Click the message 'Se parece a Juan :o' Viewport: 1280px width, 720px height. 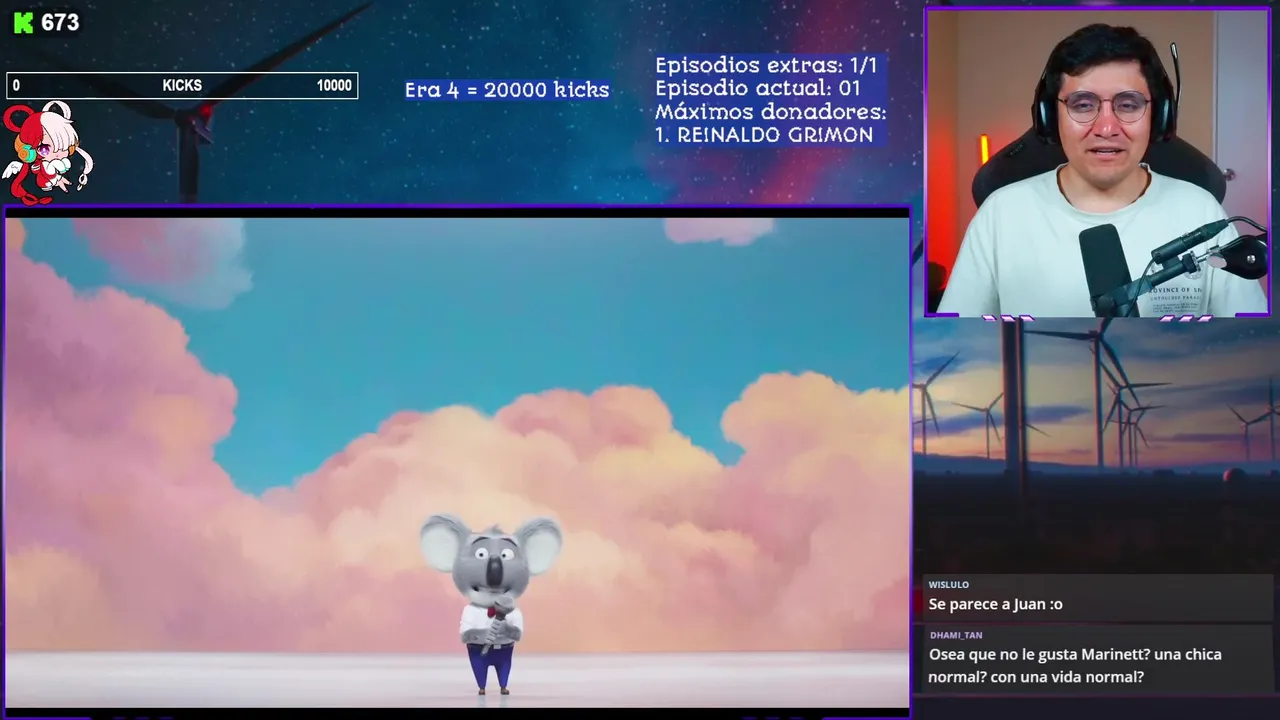995,604
